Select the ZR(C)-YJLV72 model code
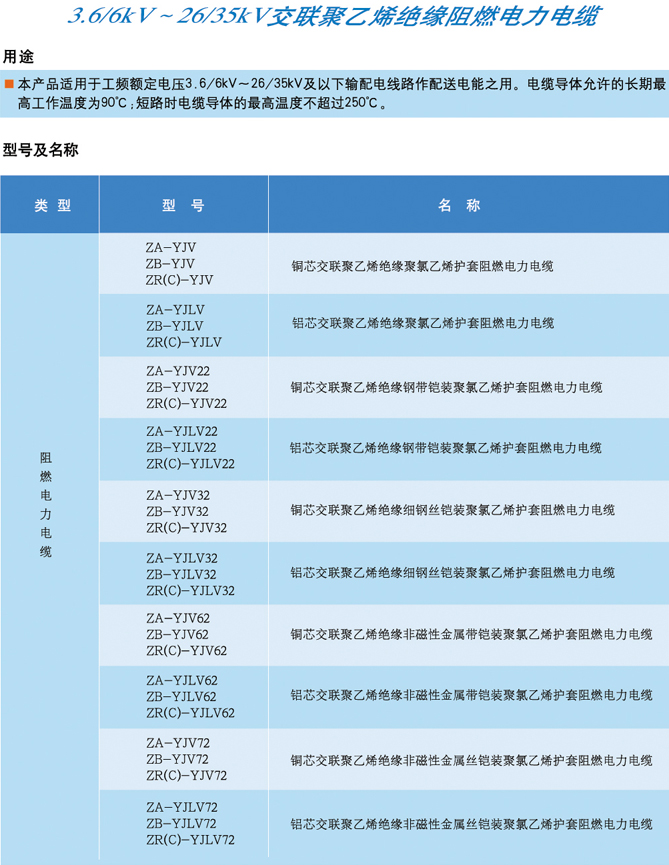 click(x=190, y=839)
